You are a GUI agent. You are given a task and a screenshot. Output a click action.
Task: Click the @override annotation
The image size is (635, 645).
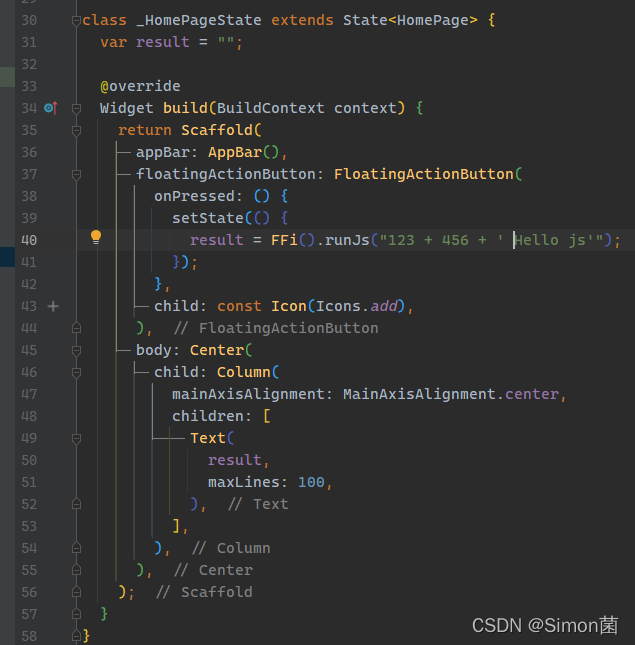[140, 86]
